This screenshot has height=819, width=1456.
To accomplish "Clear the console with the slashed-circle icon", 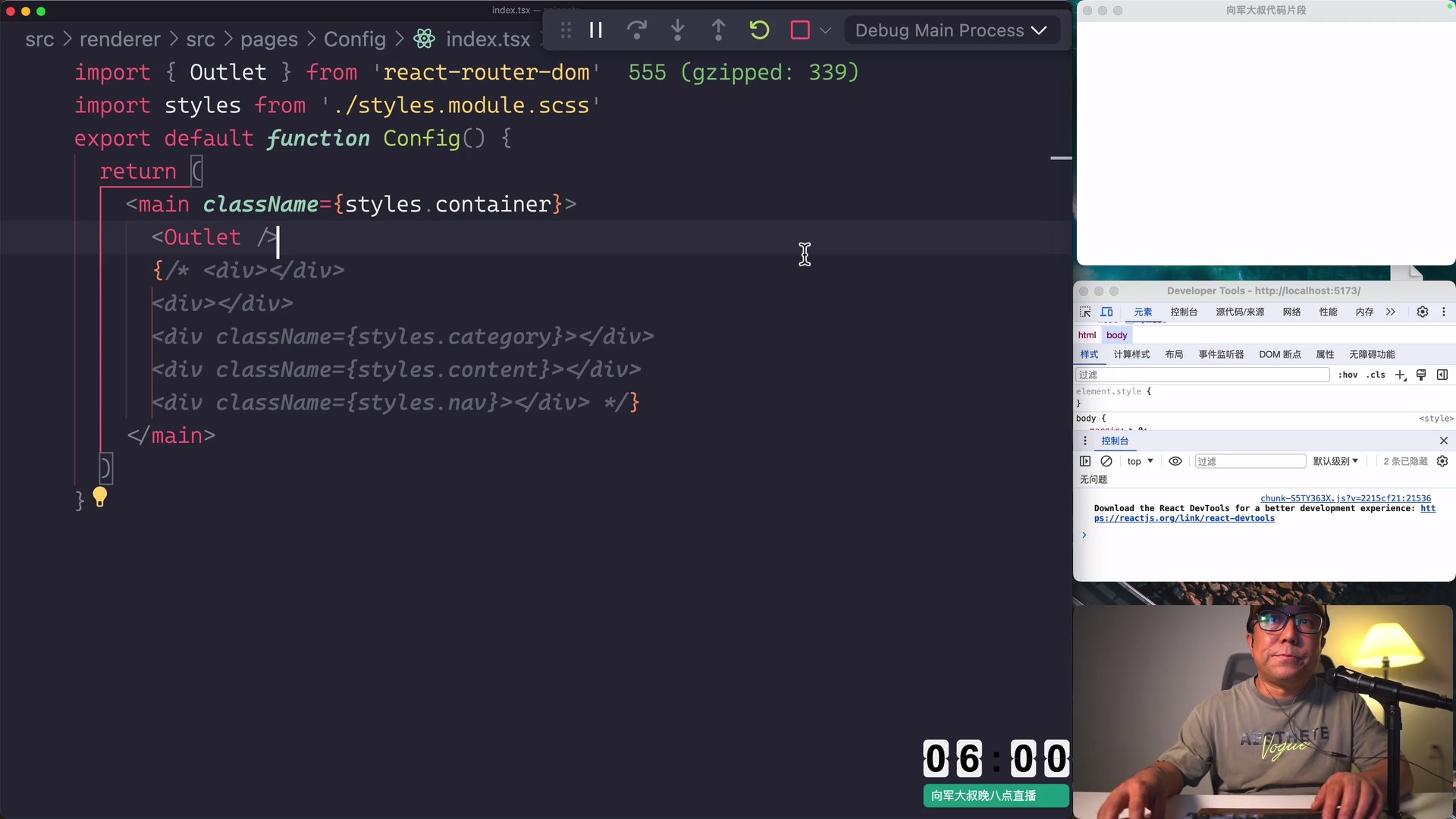I will (x=1107, y=461).
